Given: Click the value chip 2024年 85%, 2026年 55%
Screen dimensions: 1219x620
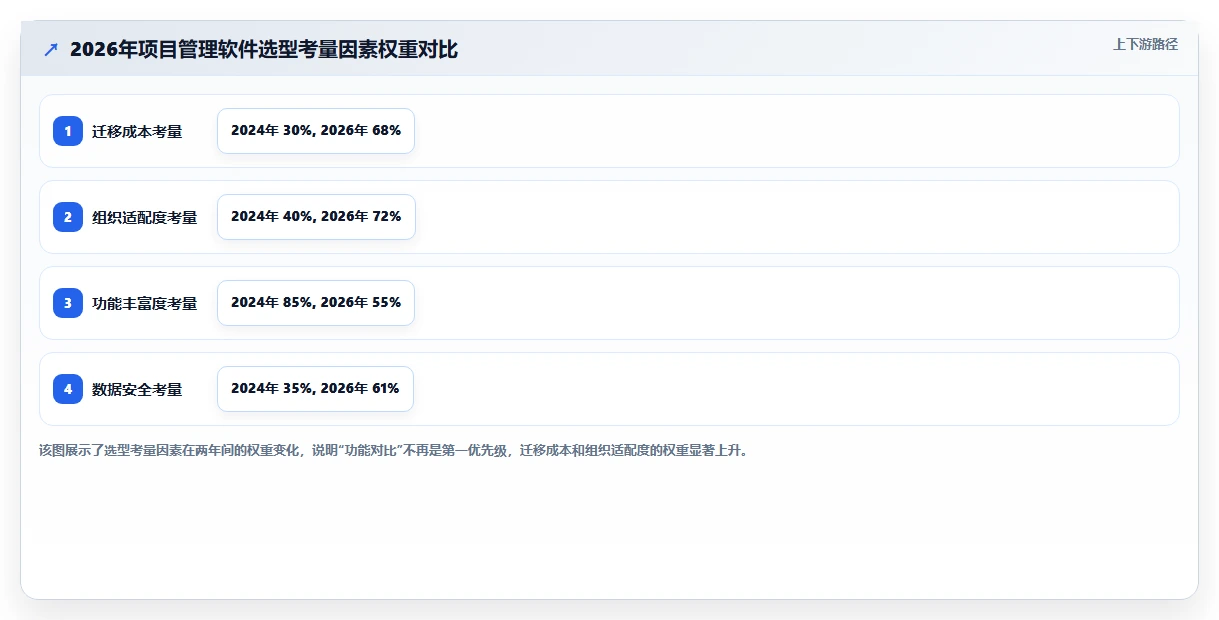Looking at the screenshot, I should [x=316, y=303].
